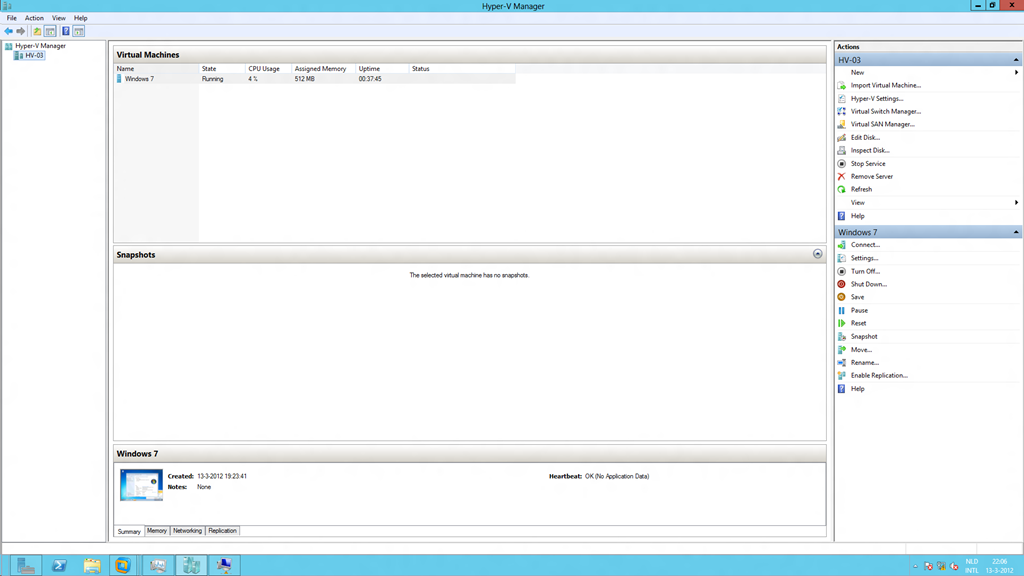Viewport: 1024px width, 576px height.
Task: Click the speaker volume icon in system tray
Action: coord(954,566)
